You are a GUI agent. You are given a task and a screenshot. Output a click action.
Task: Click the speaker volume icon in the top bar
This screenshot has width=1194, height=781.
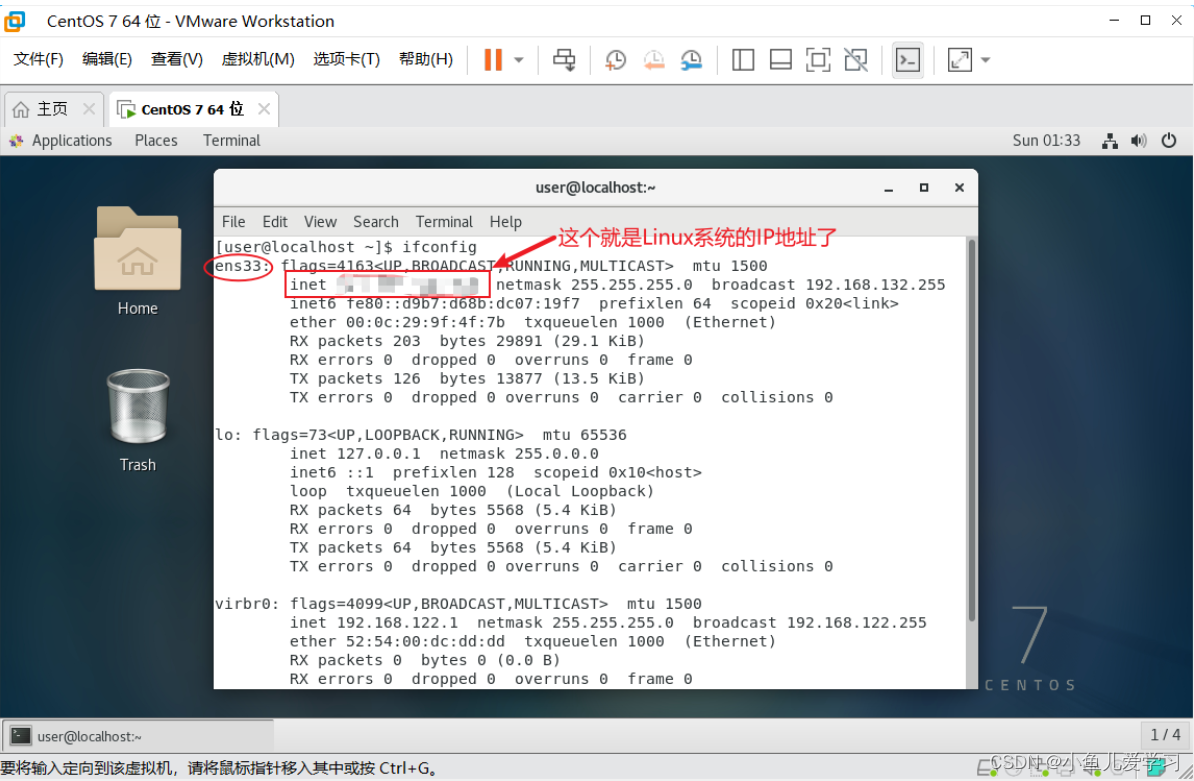pos(1139,141)
